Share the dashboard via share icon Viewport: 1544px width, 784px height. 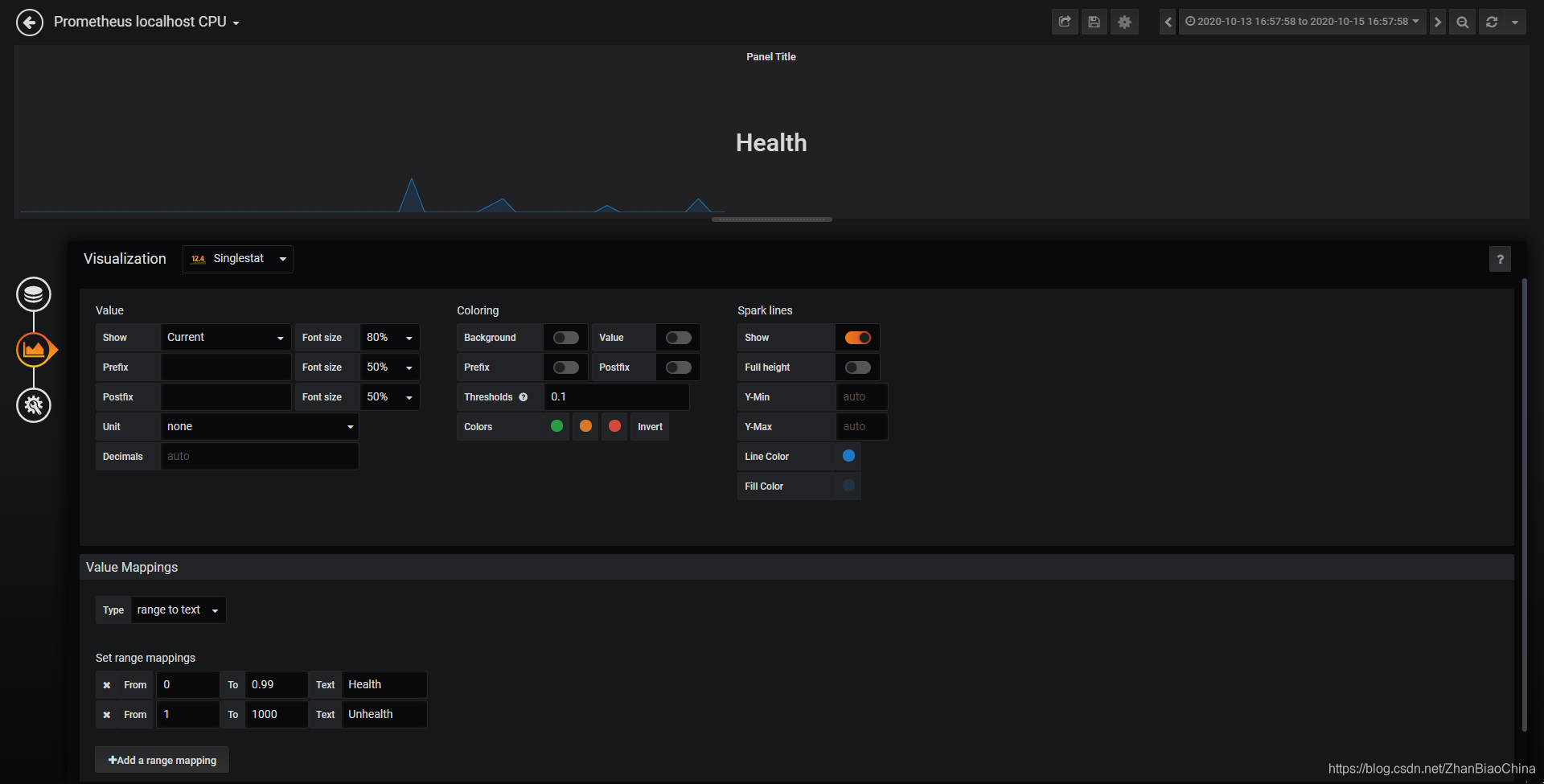pyautogui.click(x=1065, y=22)
